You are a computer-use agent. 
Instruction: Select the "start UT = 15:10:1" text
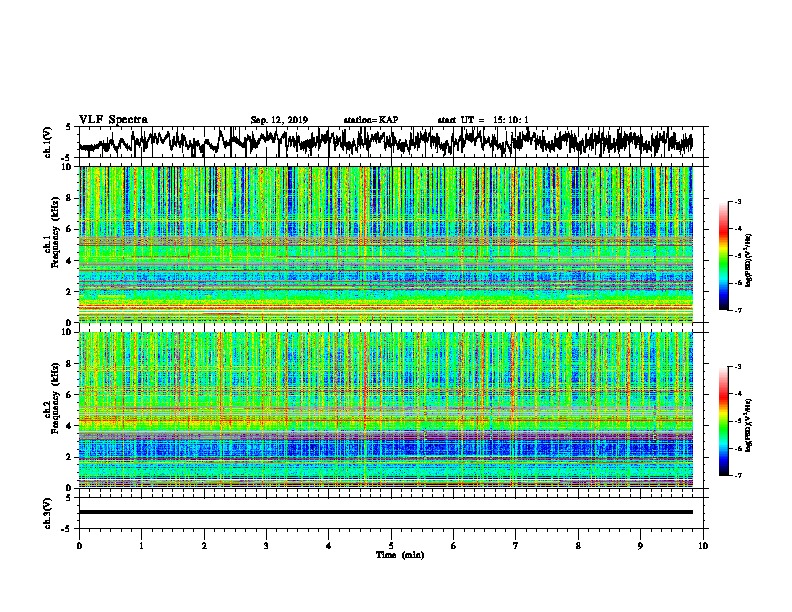coord(483,120)
